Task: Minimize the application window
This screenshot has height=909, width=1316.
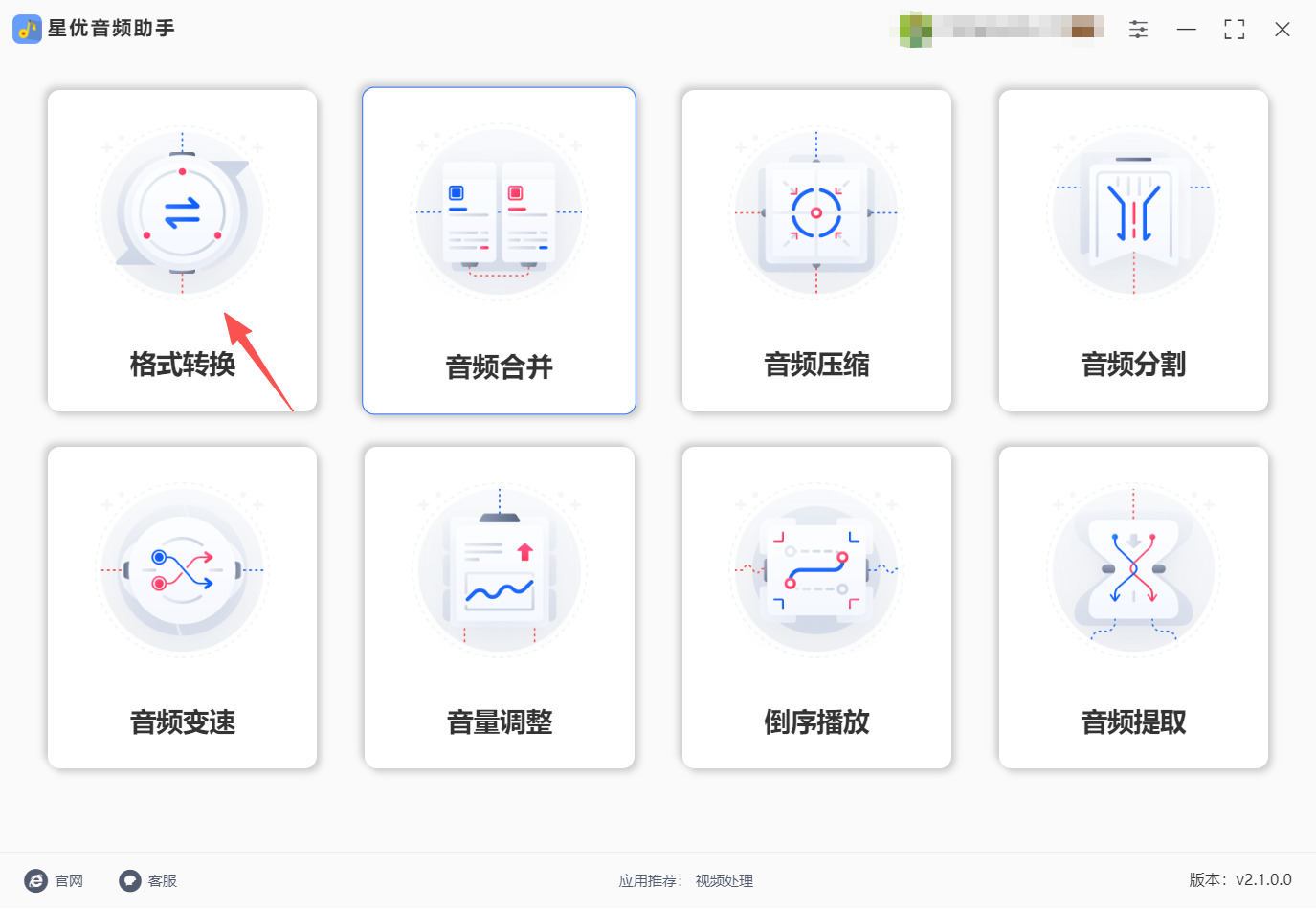Action: [1187, 30]
